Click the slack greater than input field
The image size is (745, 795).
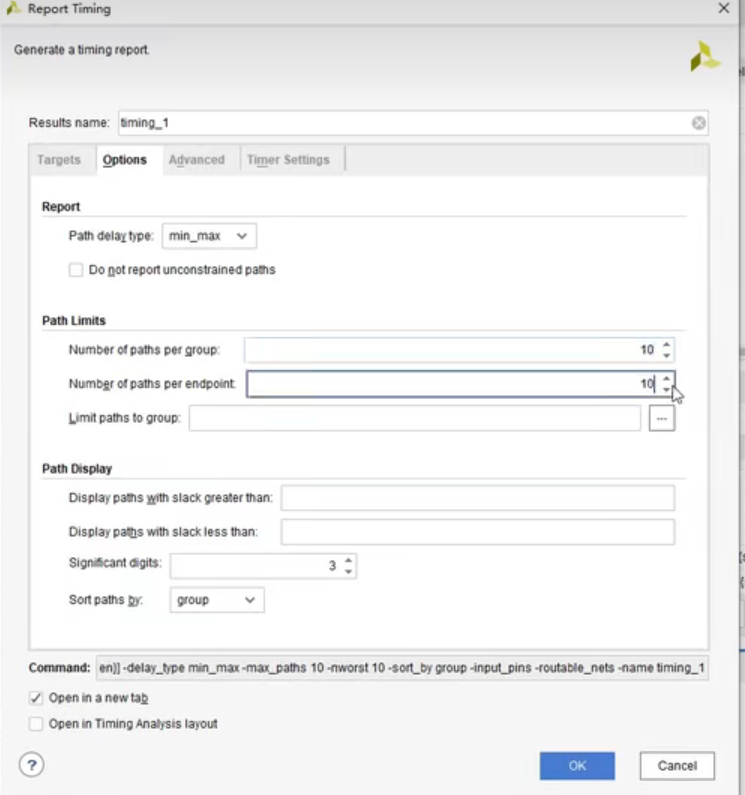click(478, 498)
